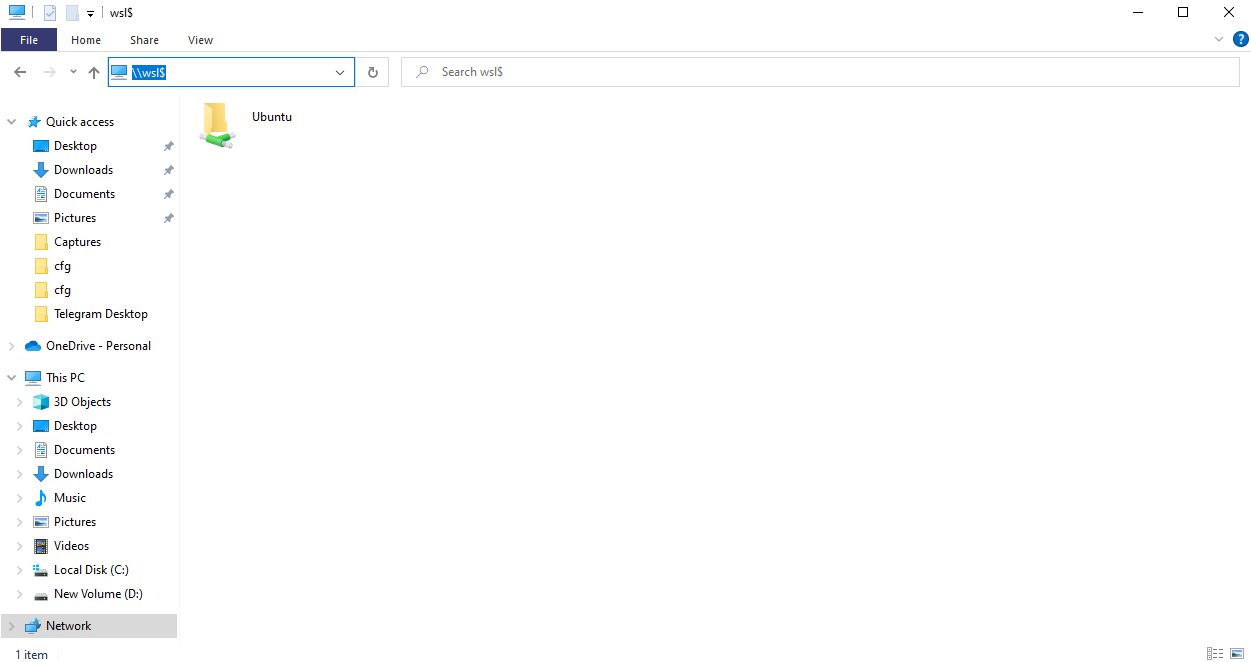The height and width of the screenshot is (662, 1251).
Task: Select Documents under Quick access
Action: 84,194
